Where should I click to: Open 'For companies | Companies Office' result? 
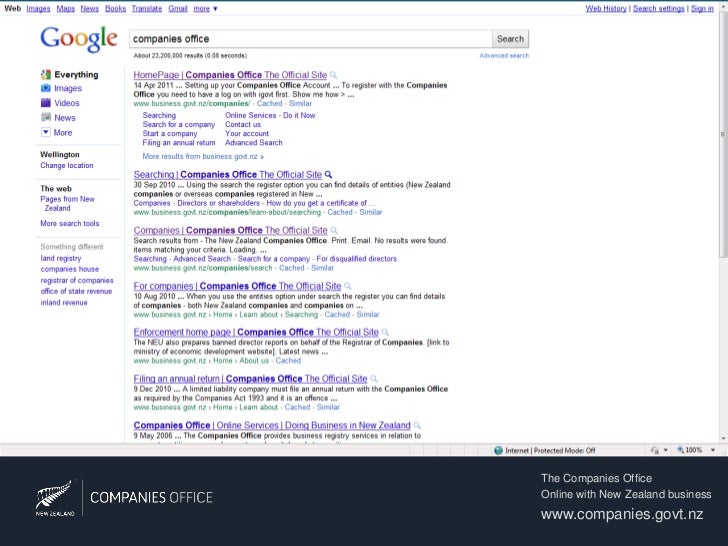[237, 286]
